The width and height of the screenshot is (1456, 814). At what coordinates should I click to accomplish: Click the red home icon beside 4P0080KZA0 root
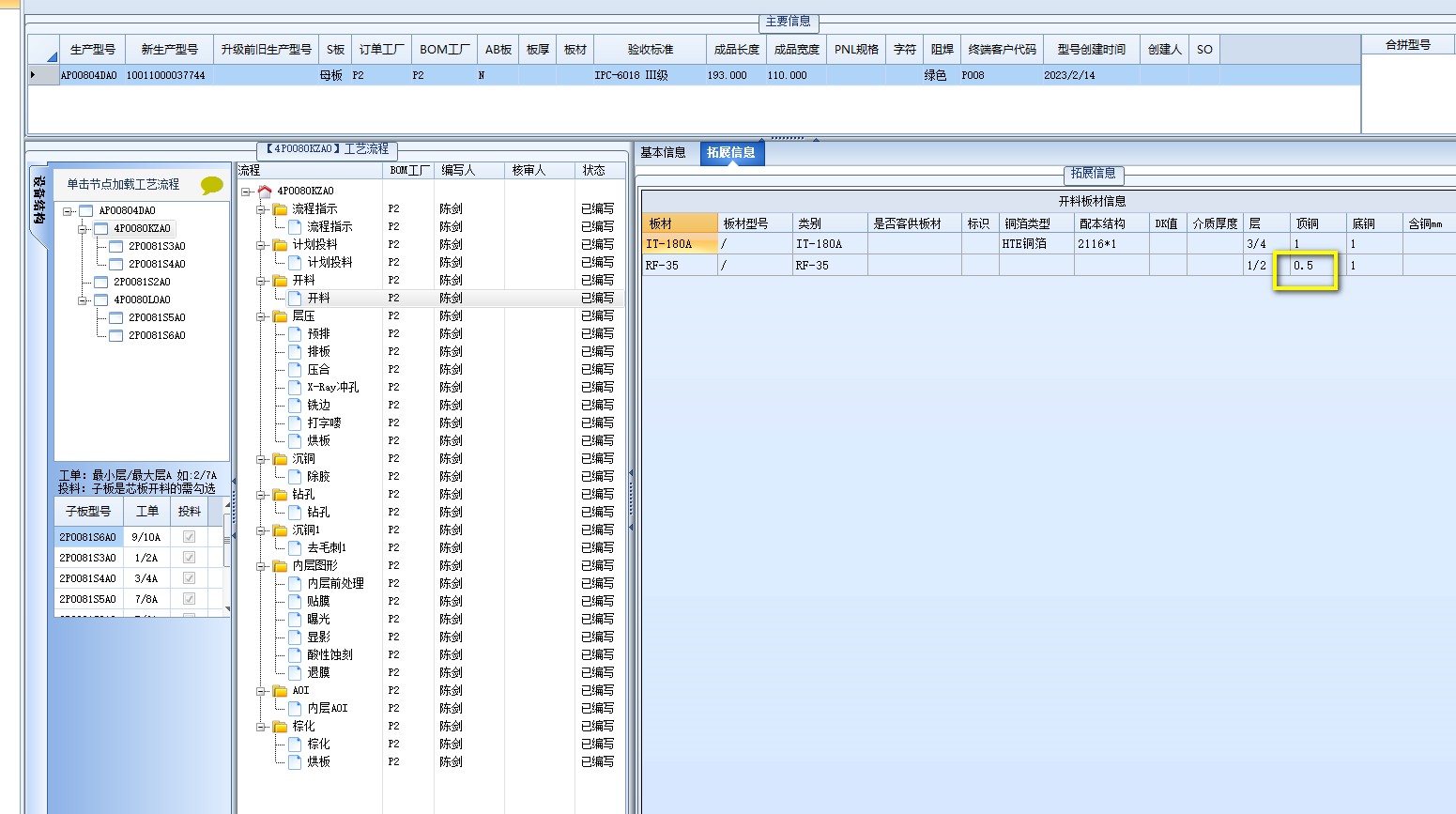[x=264, y=191]
